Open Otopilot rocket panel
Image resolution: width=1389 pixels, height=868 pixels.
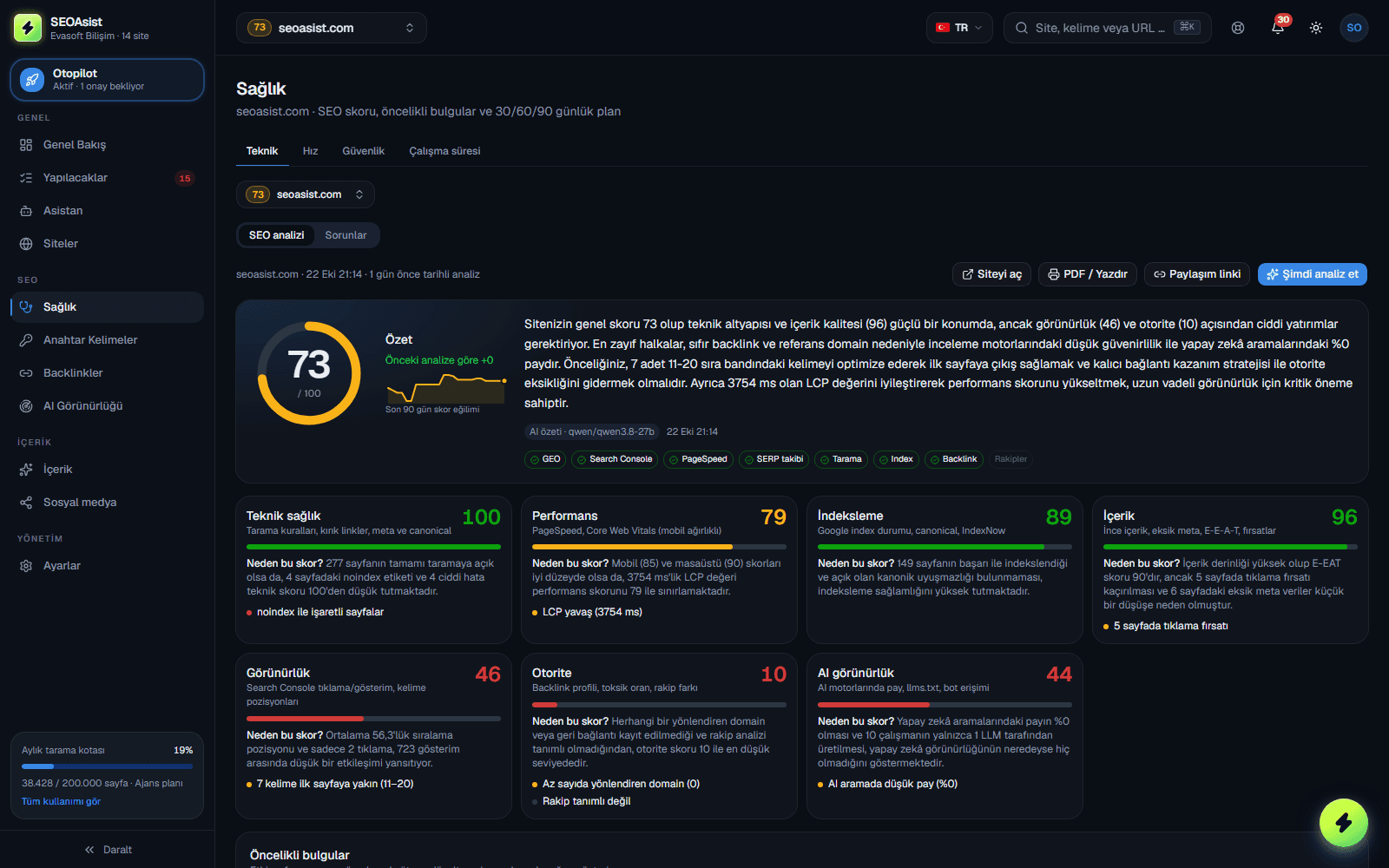coord(107,80)
